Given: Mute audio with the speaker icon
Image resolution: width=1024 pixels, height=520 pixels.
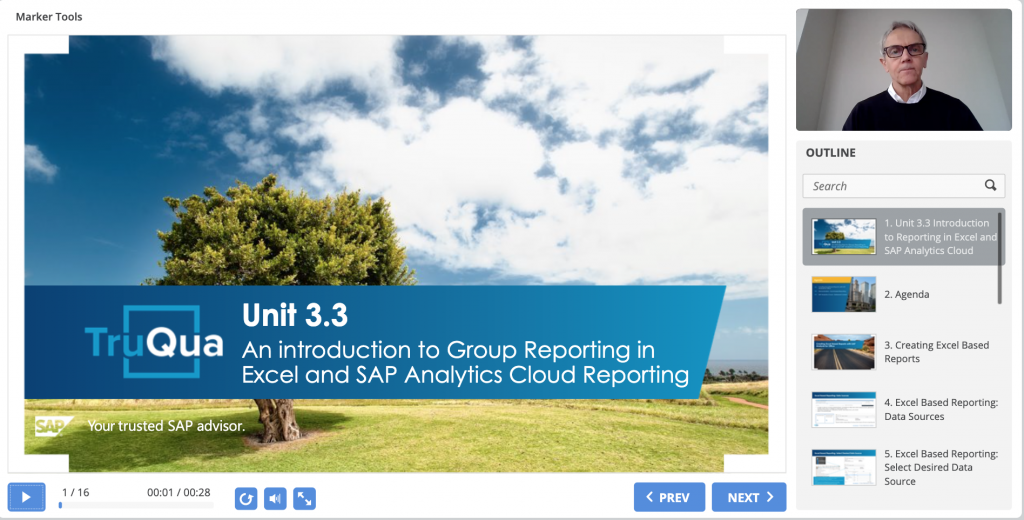Looking at the screenshot, I should [275, 498].
